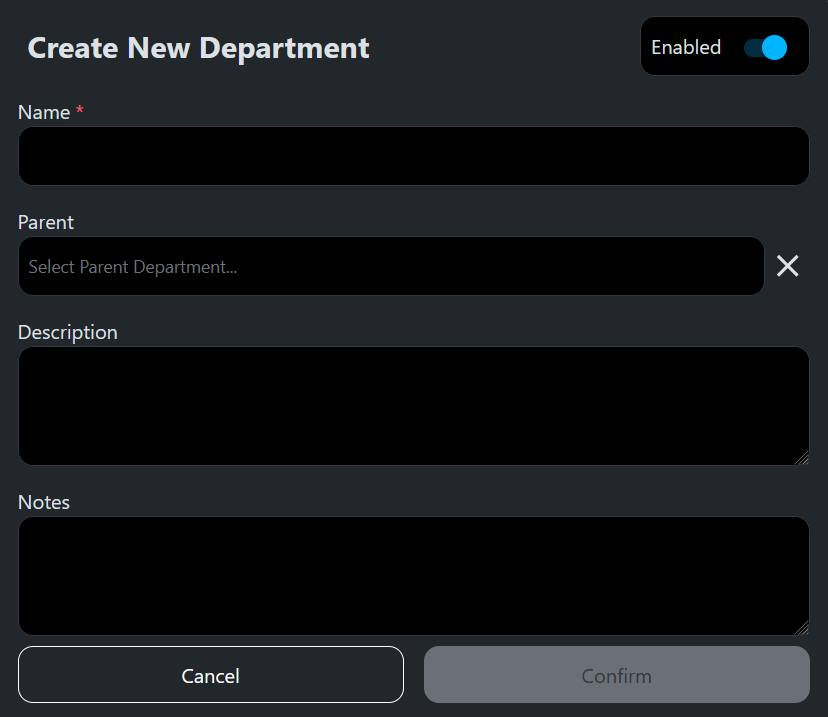Click the Description text area

point(413,406)
